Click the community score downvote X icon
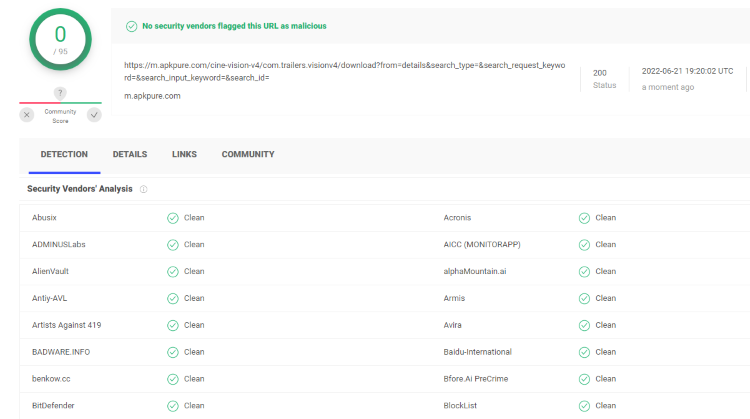The height and width of the screenshot is (419, 750). (27, 115)
